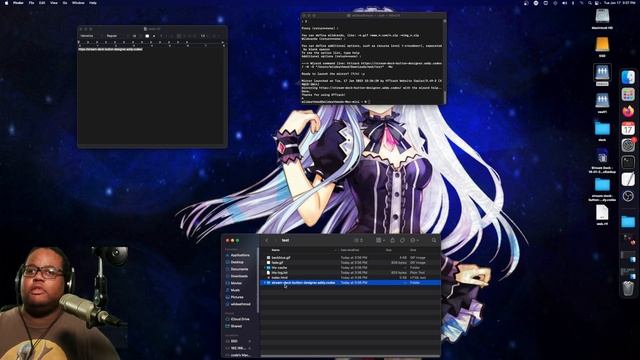Click the menu bar date and clock
This screenshot has height=360, width=640.
coord(620,3)
